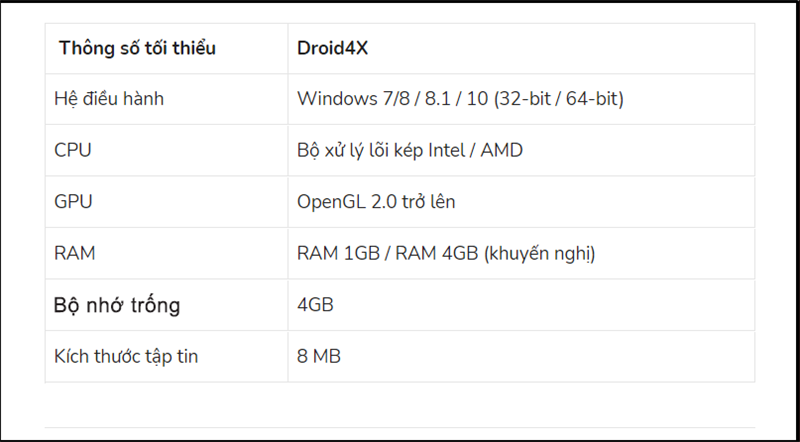The image size is (800, 442).
Task: Click the 'RAM 1GB / RAM 4GB' cell
Action: click(x=521, y=254)
